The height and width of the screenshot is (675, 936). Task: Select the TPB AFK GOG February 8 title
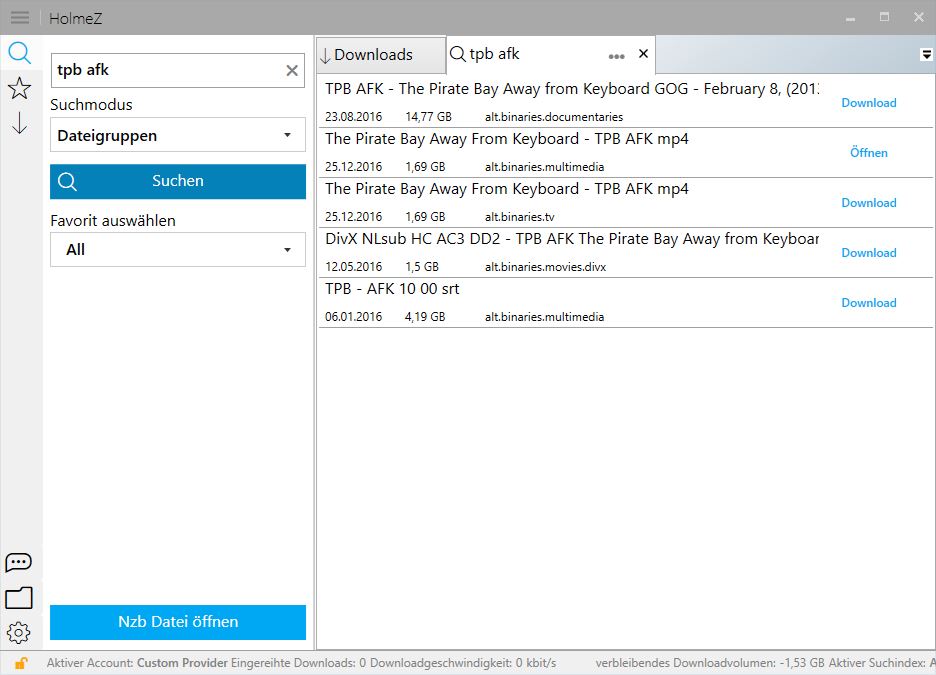click(572, 89)
